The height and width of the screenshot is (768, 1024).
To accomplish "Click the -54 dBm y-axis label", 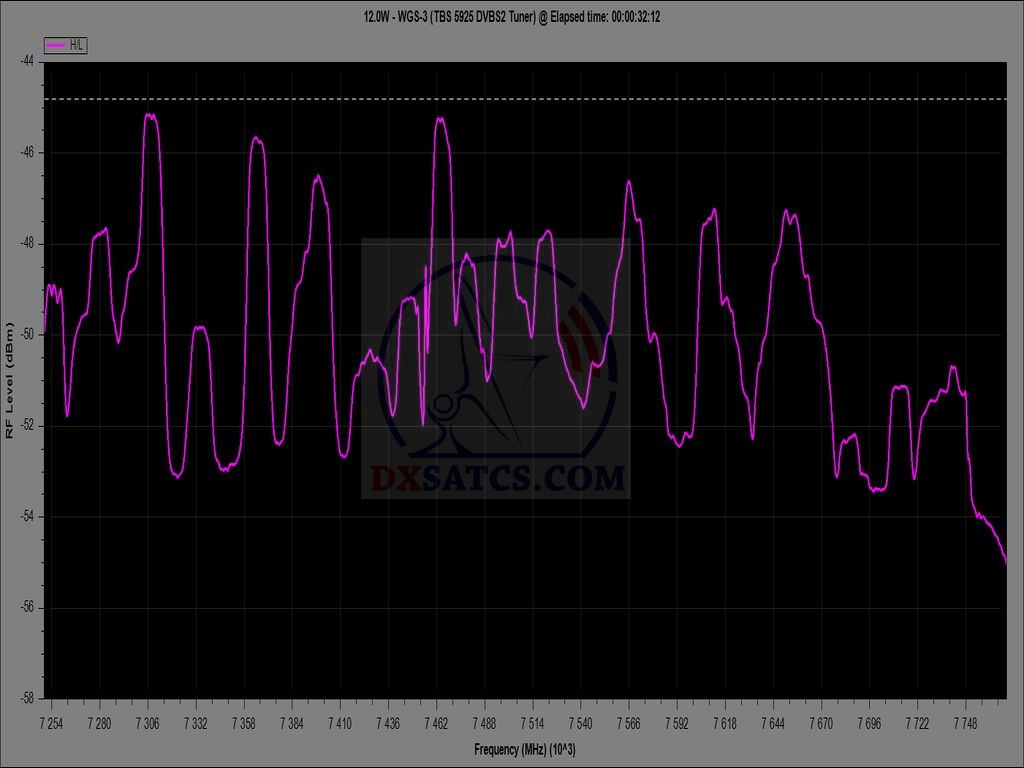I will click(27, 516).
